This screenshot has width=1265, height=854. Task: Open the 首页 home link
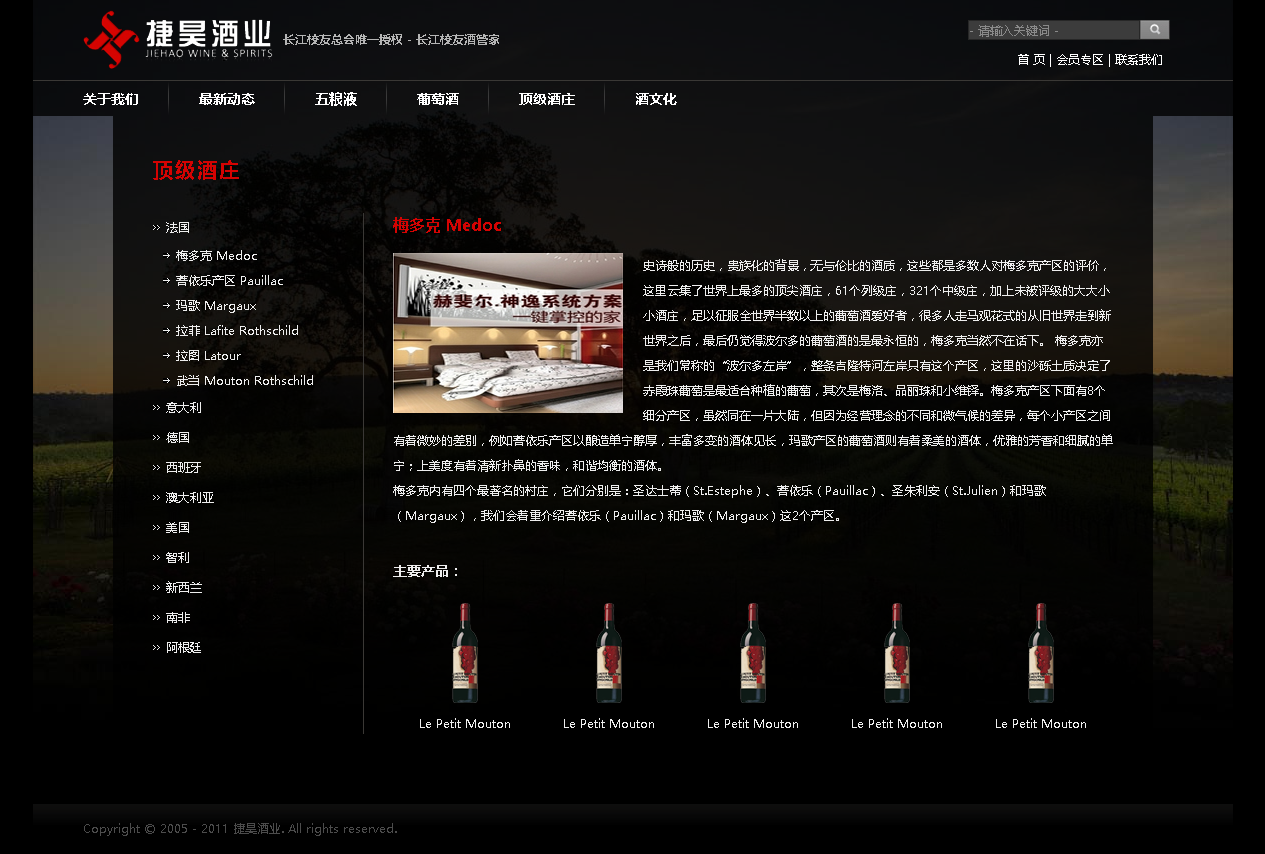tap(1031, 60)
